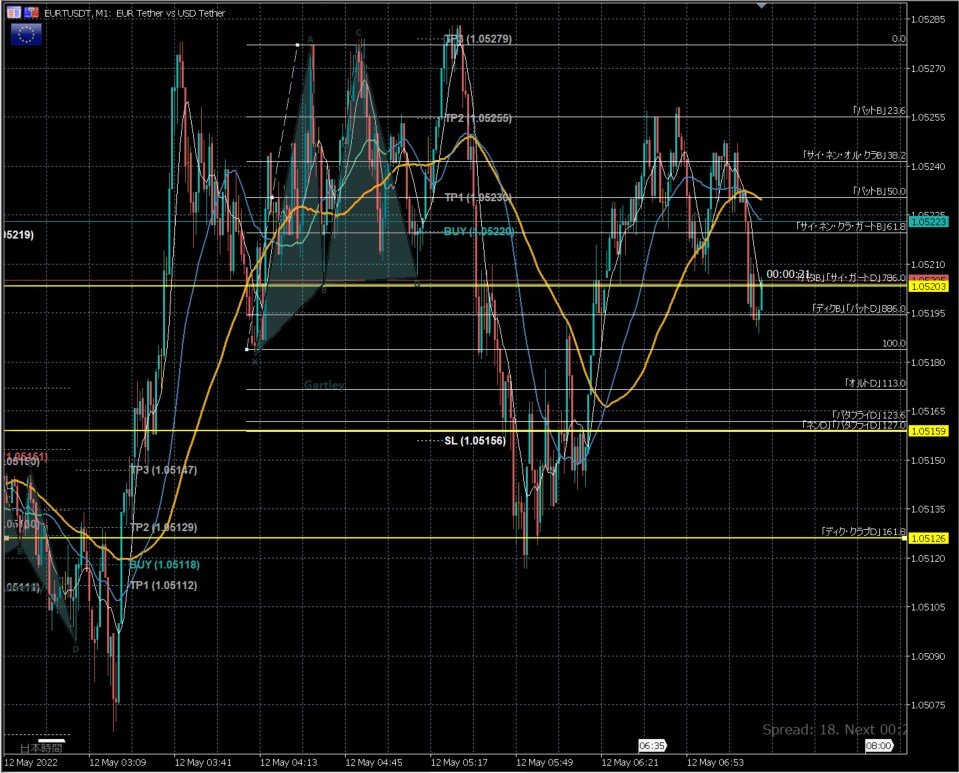Click the chart shift triangle at top
Screen dimensions: 959x773
point(763,5)
